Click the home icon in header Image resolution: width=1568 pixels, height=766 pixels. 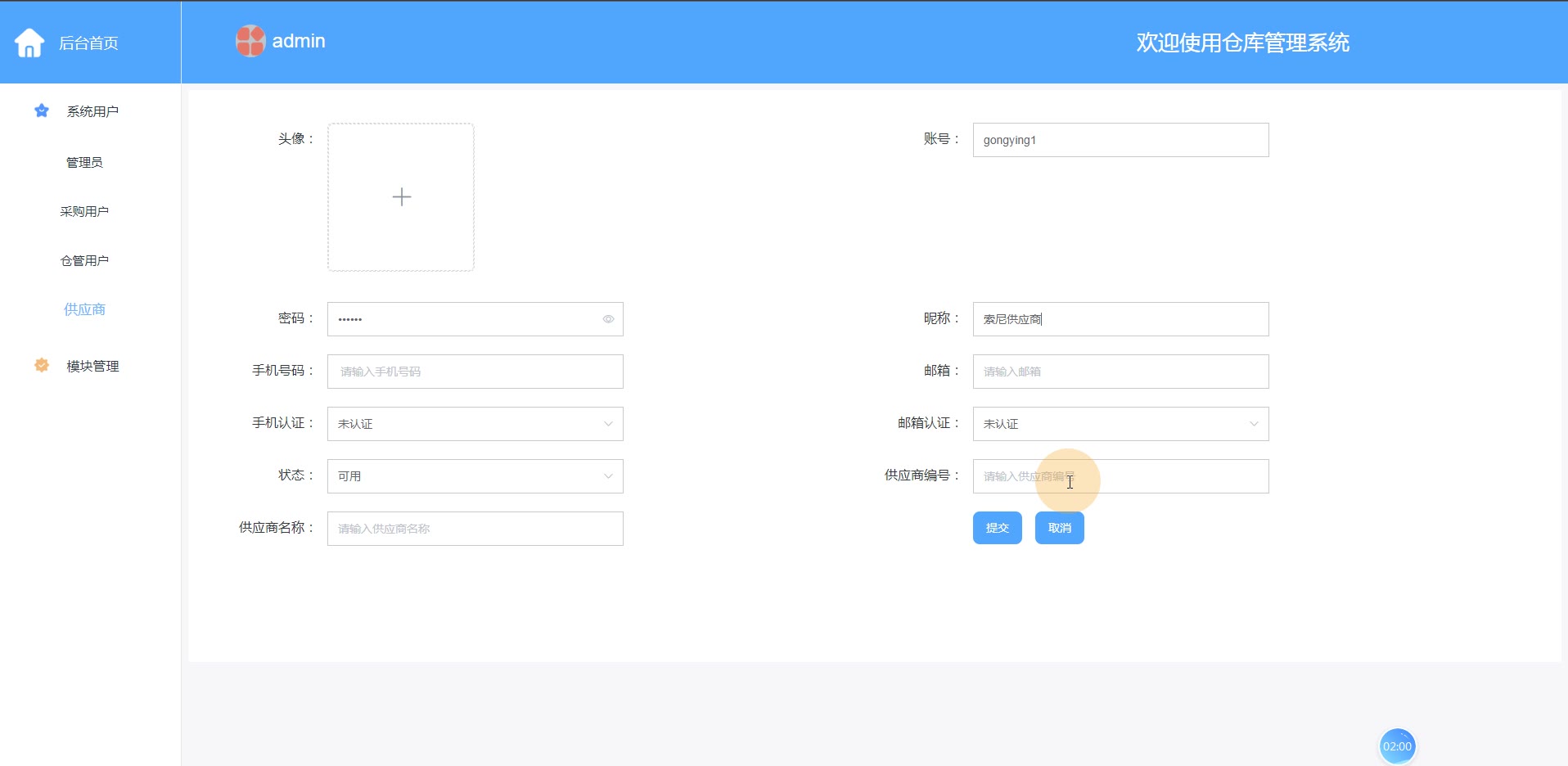(x=29, y=43)
